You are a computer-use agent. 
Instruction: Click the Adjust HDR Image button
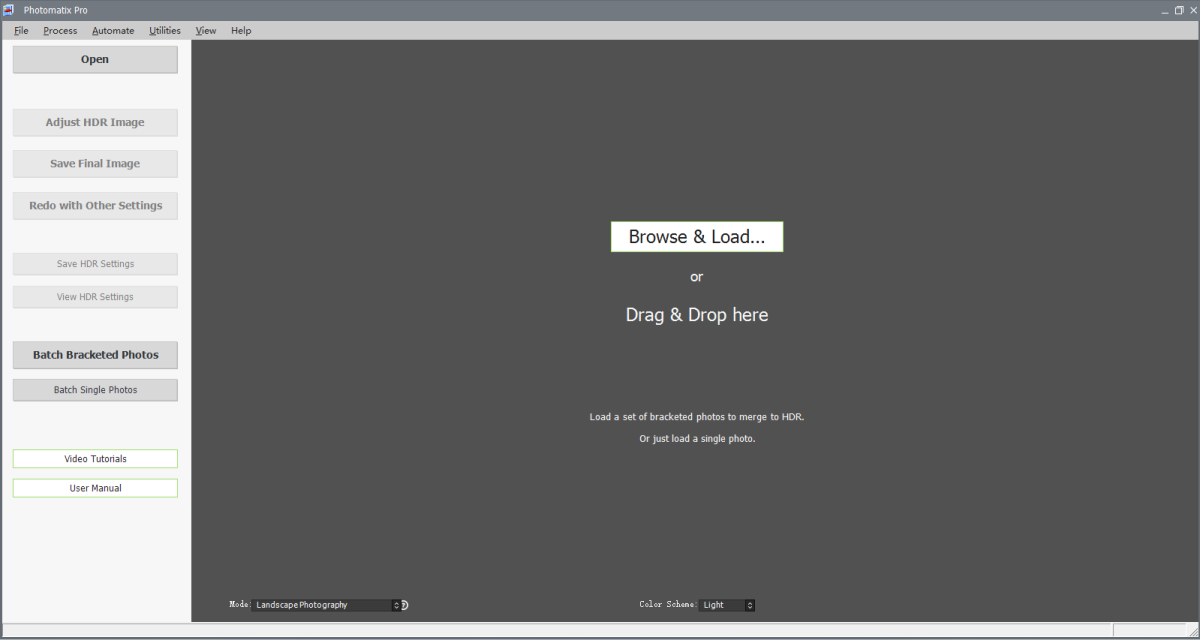click(x=95, y=123)
